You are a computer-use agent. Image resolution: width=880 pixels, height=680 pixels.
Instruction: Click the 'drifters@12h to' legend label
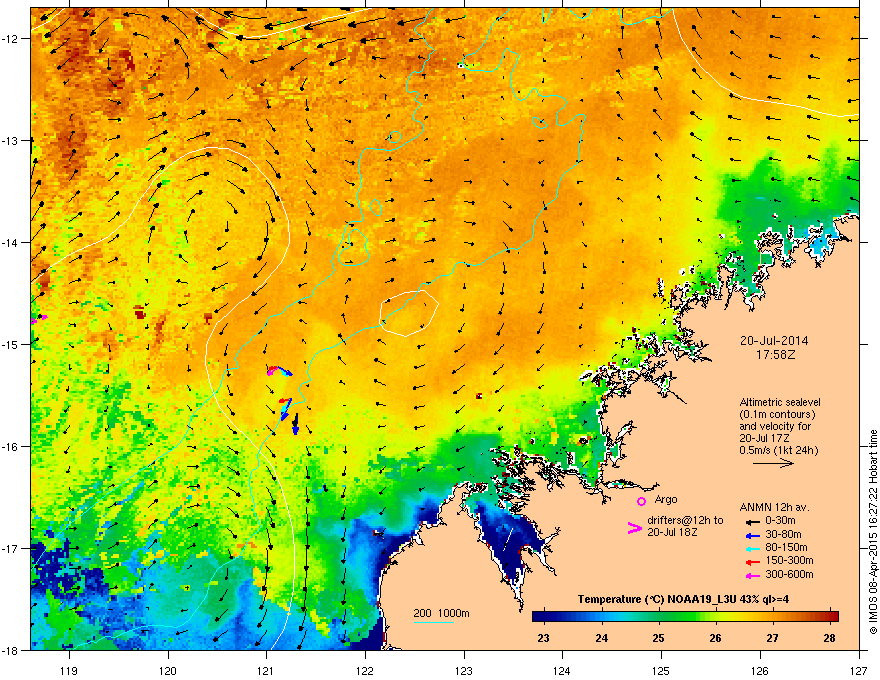[685, 521]
